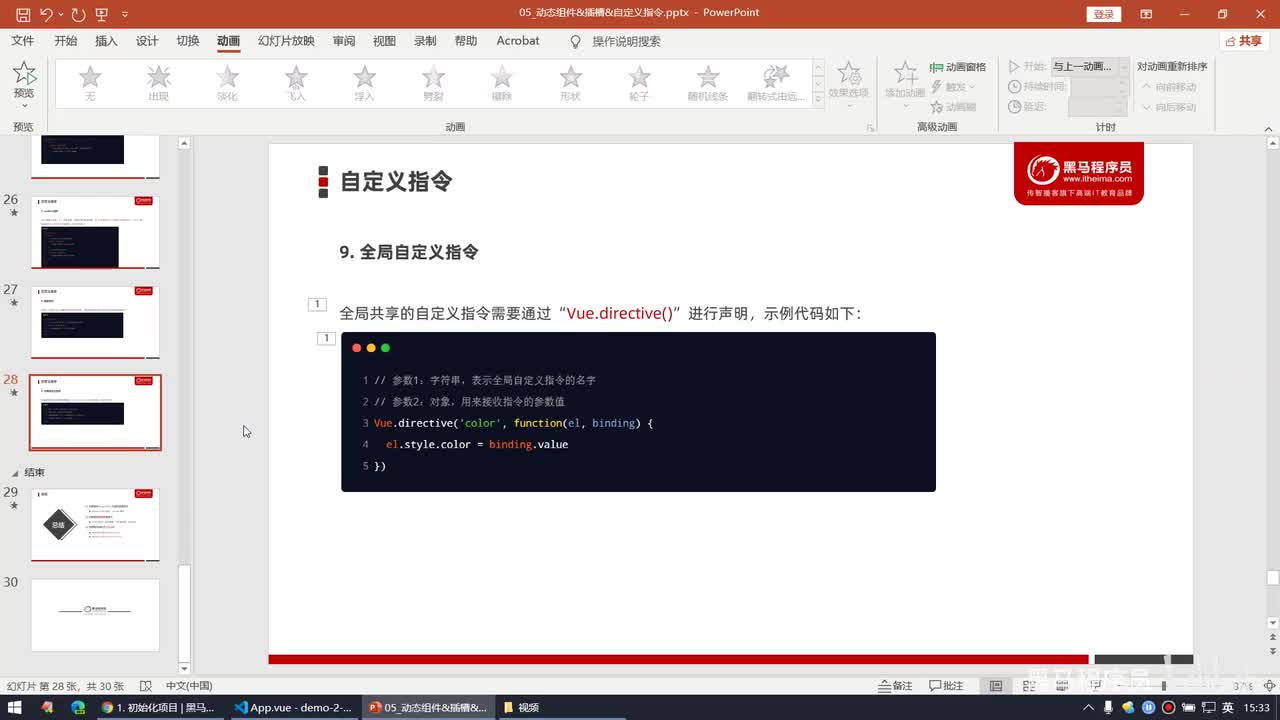Open App.vue VS Code taskbar item
1280x720 pixels.
pos(294,707)
